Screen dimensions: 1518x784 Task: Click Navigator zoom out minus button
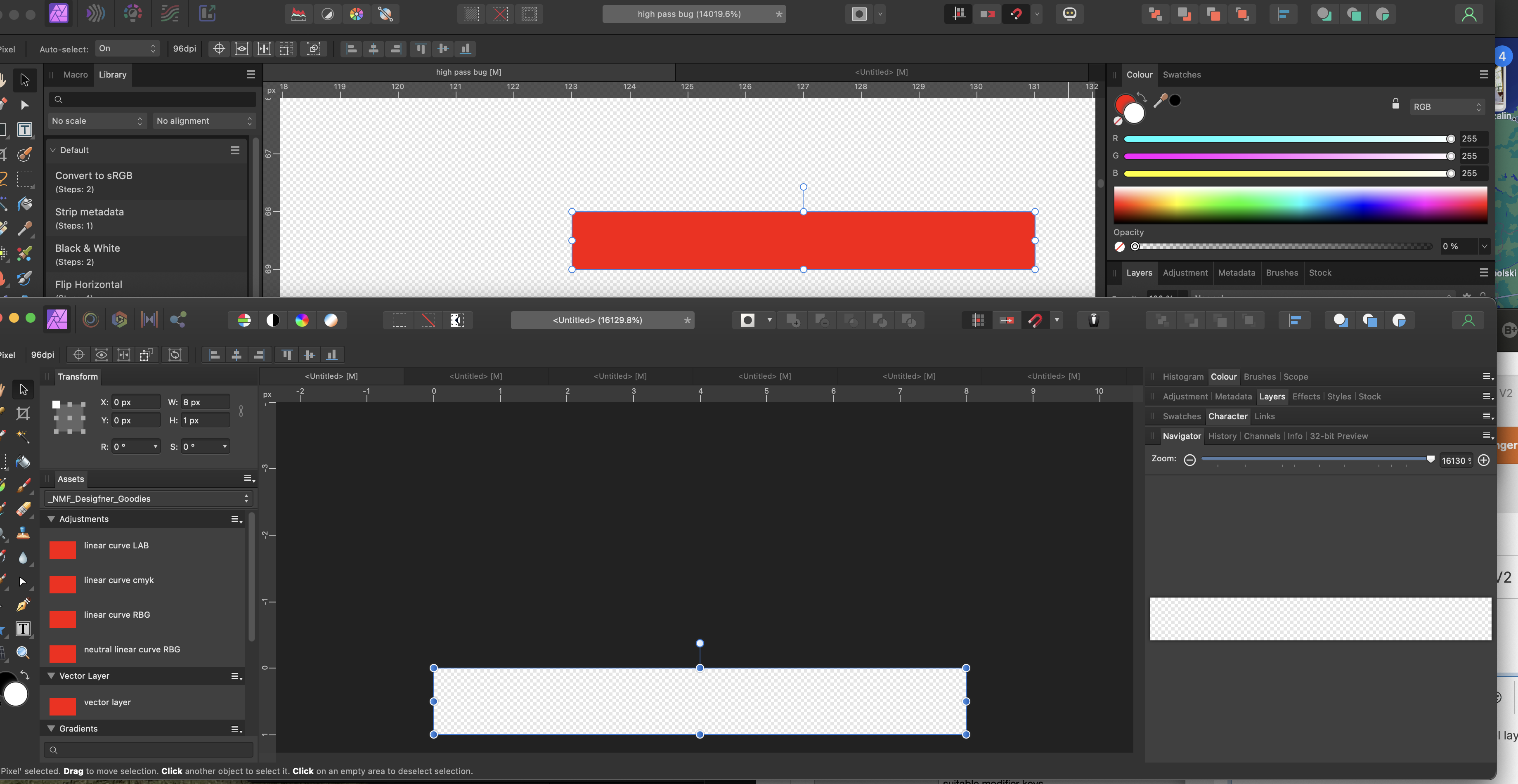tap(1189, 460)
